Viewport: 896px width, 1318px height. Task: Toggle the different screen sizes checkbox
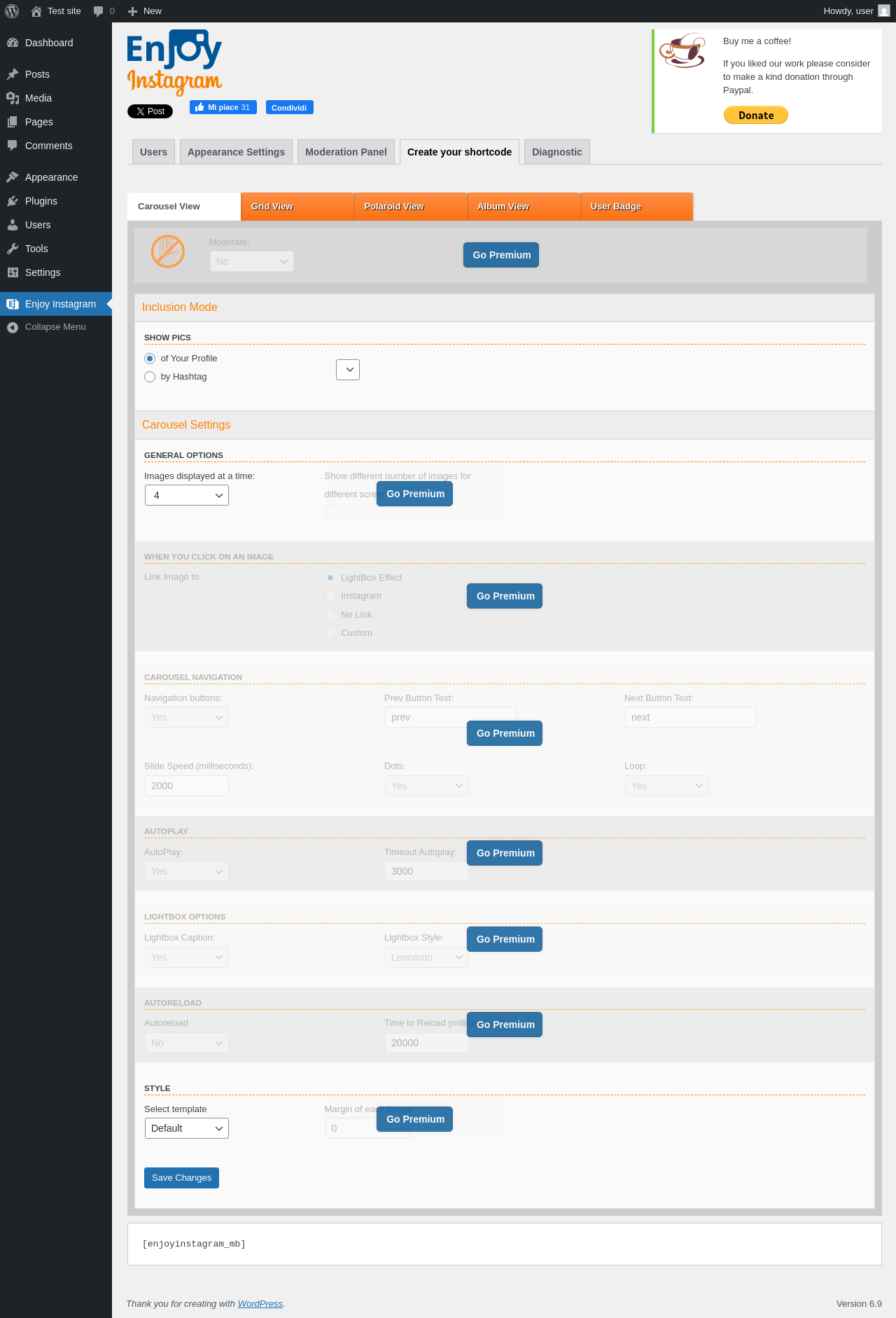coord(330,512)
